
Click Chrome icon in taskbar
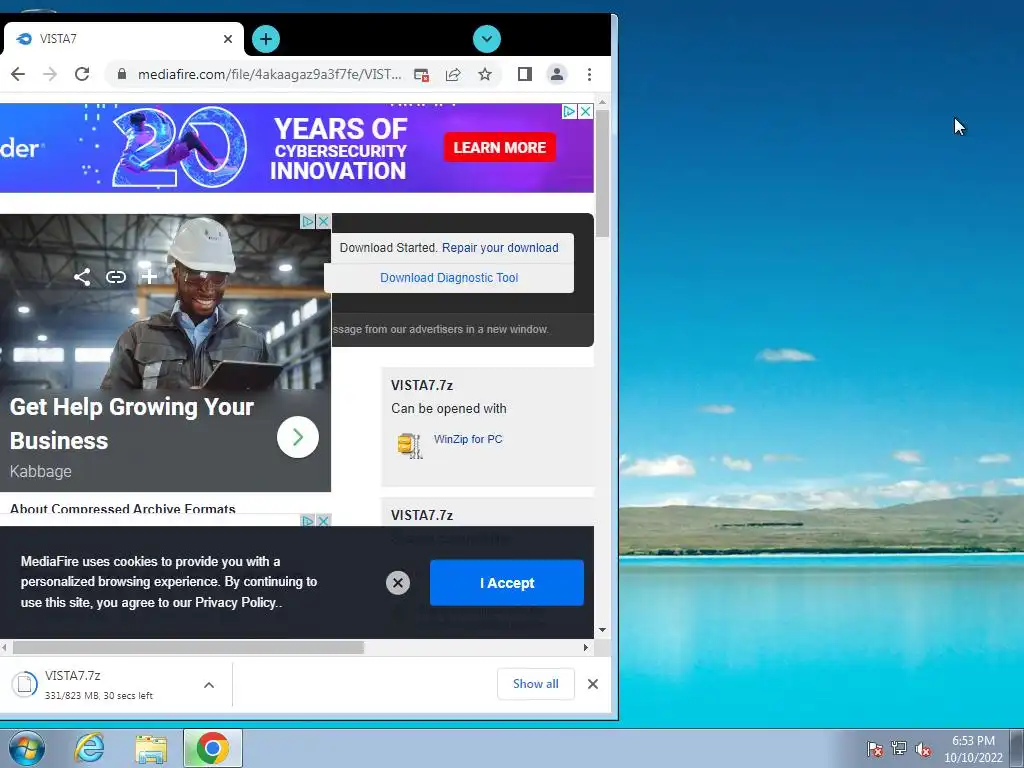coord(213,748)
